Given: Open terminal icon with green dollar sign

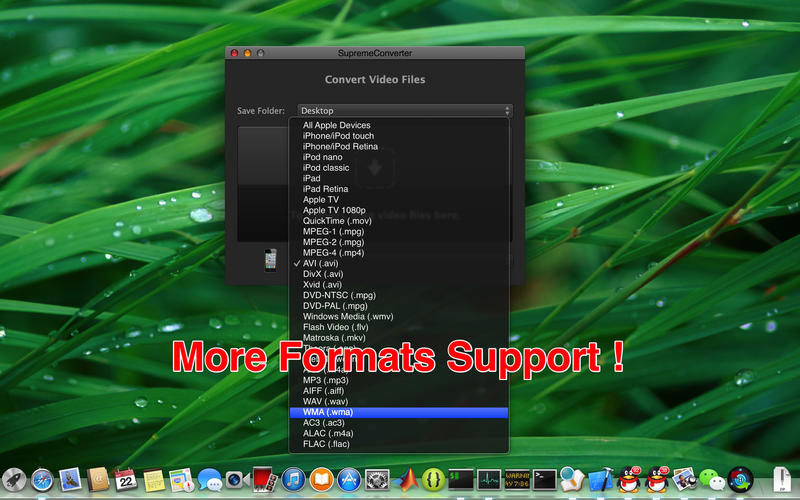Looking at the screenshot, I should coord(461,480).
